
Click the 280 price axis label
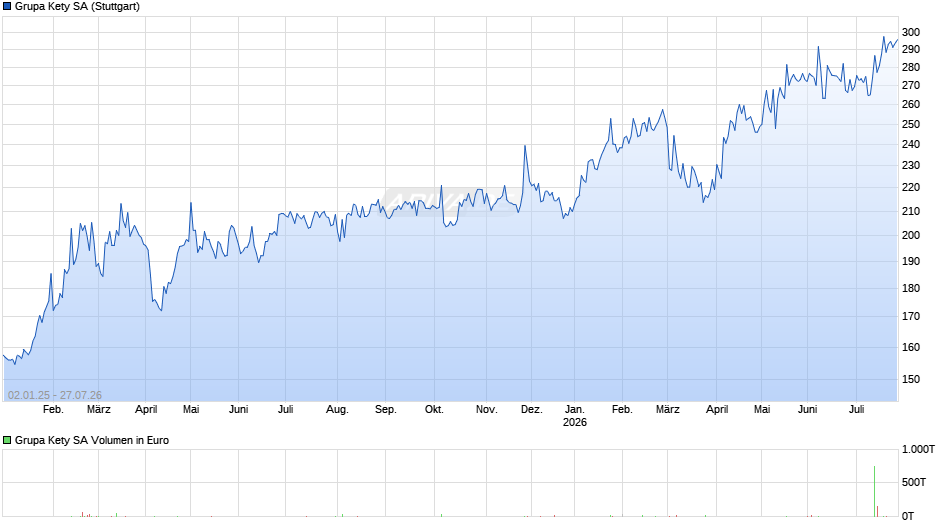point(911,68)
